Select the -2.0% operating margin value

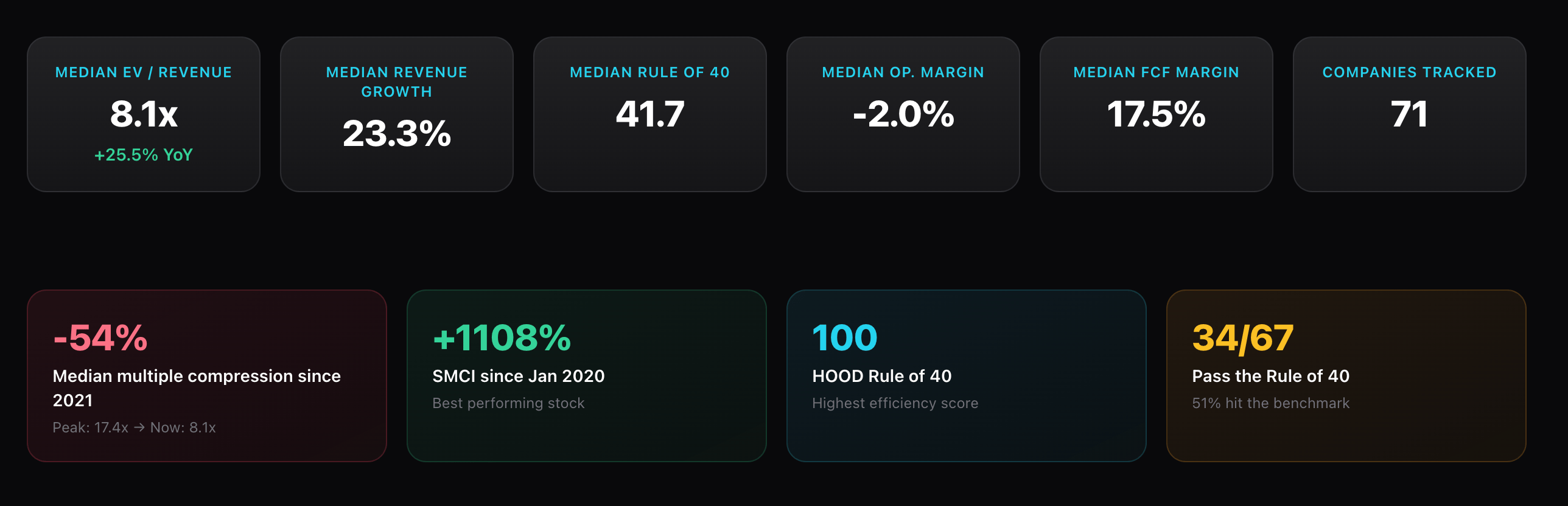click(903, 114)
